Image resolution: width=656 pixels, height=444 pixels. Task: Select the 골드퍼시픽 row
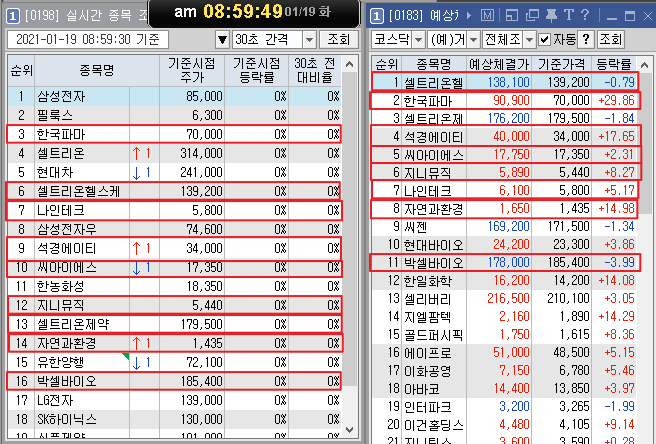505,335
